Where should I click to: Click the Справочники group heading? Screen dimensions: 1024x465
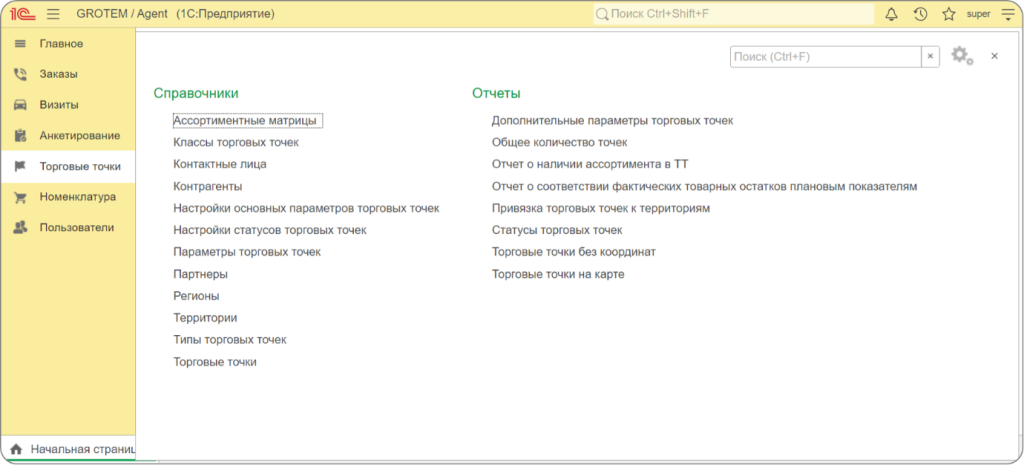click(x=196, y=93)
